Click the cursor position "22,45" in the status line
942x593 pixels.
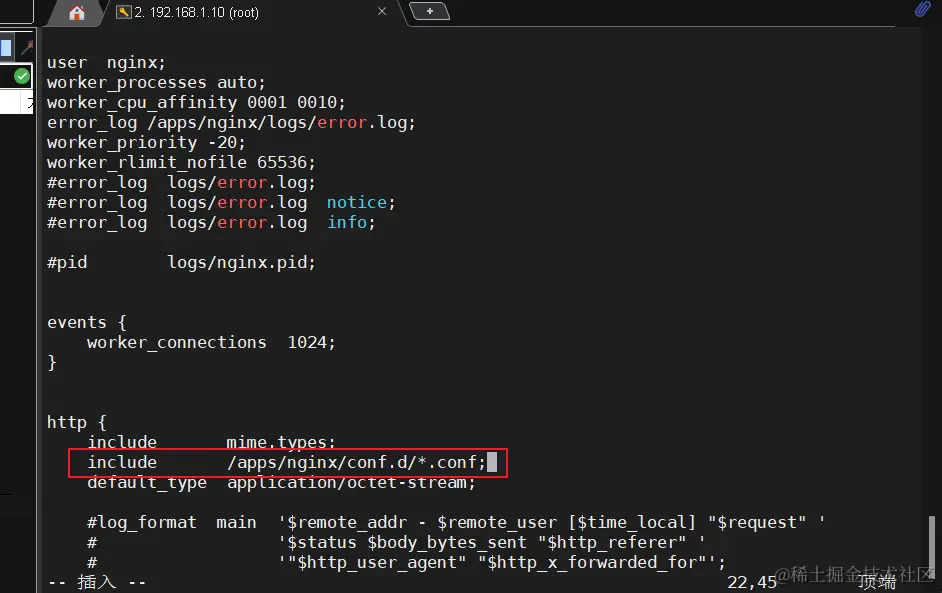pos(752,582)
